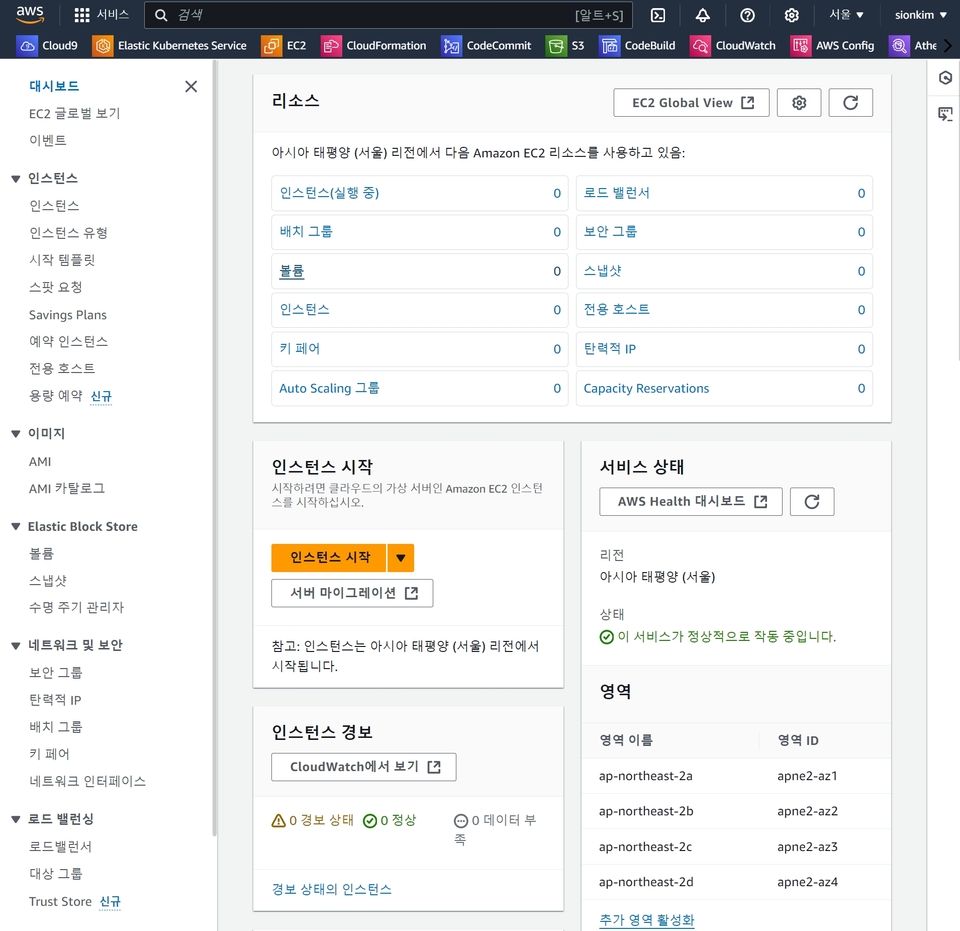Click the 서버 마이그레이션 button
The height and width of the screenshot is (931, 960).
coord(352,593)
